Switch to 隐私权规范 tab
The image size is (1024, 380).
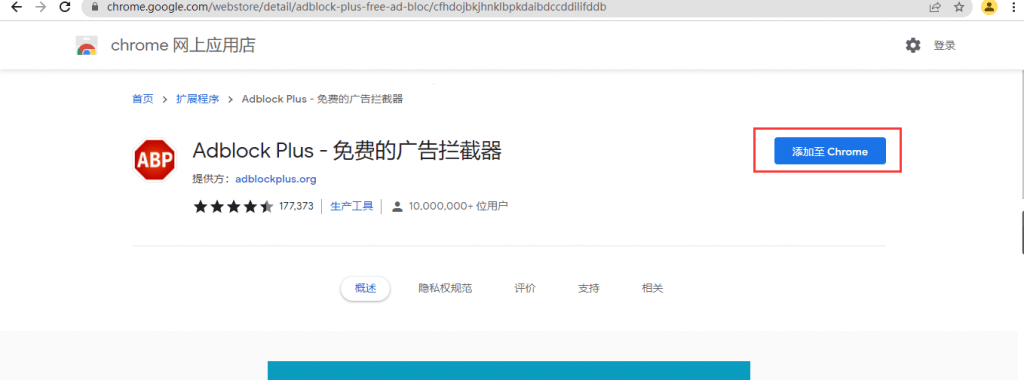[x=445, y=288]
